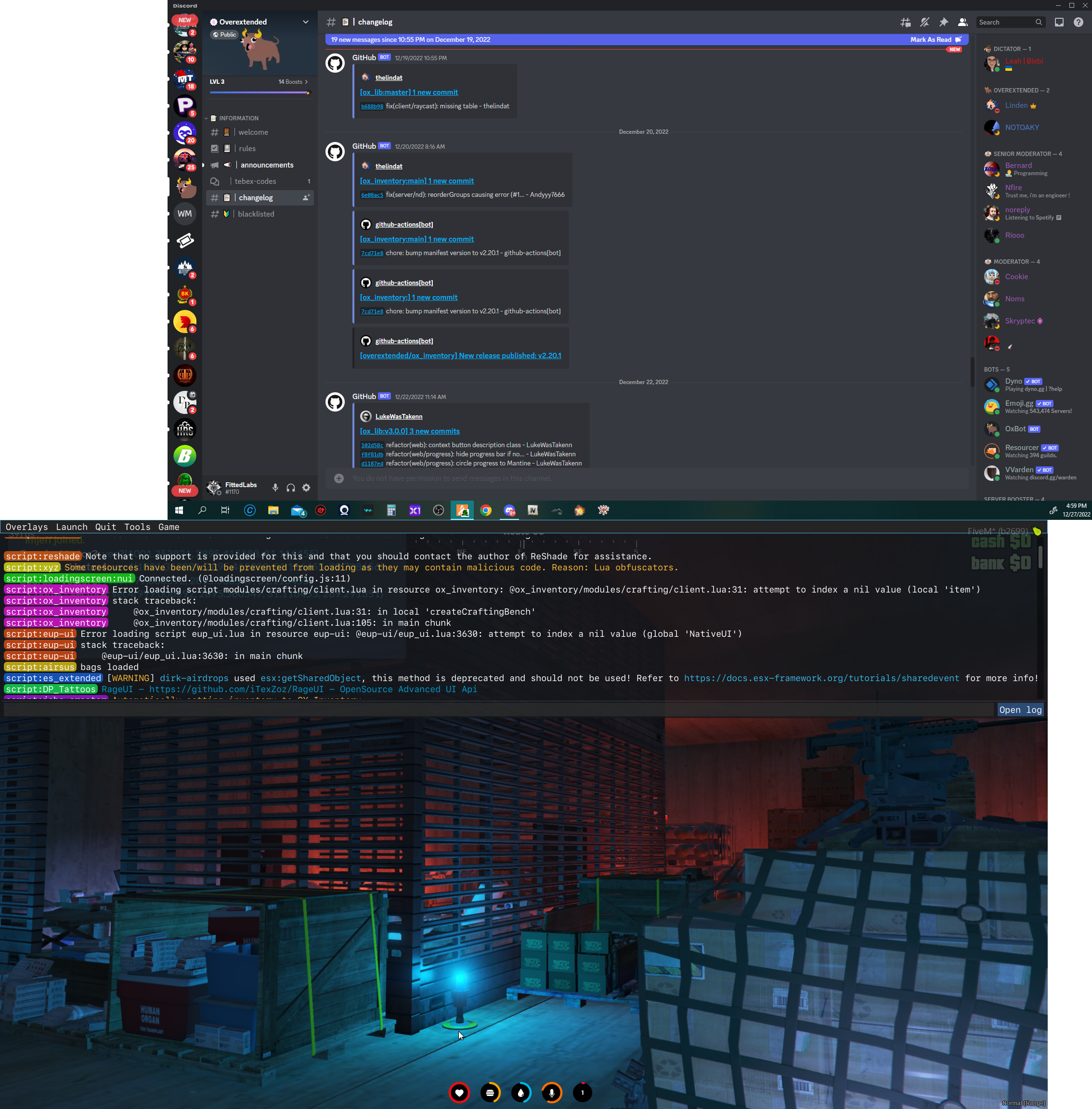
Task: Open the Overlays menu in FiveM
Action: pos(27,527)
